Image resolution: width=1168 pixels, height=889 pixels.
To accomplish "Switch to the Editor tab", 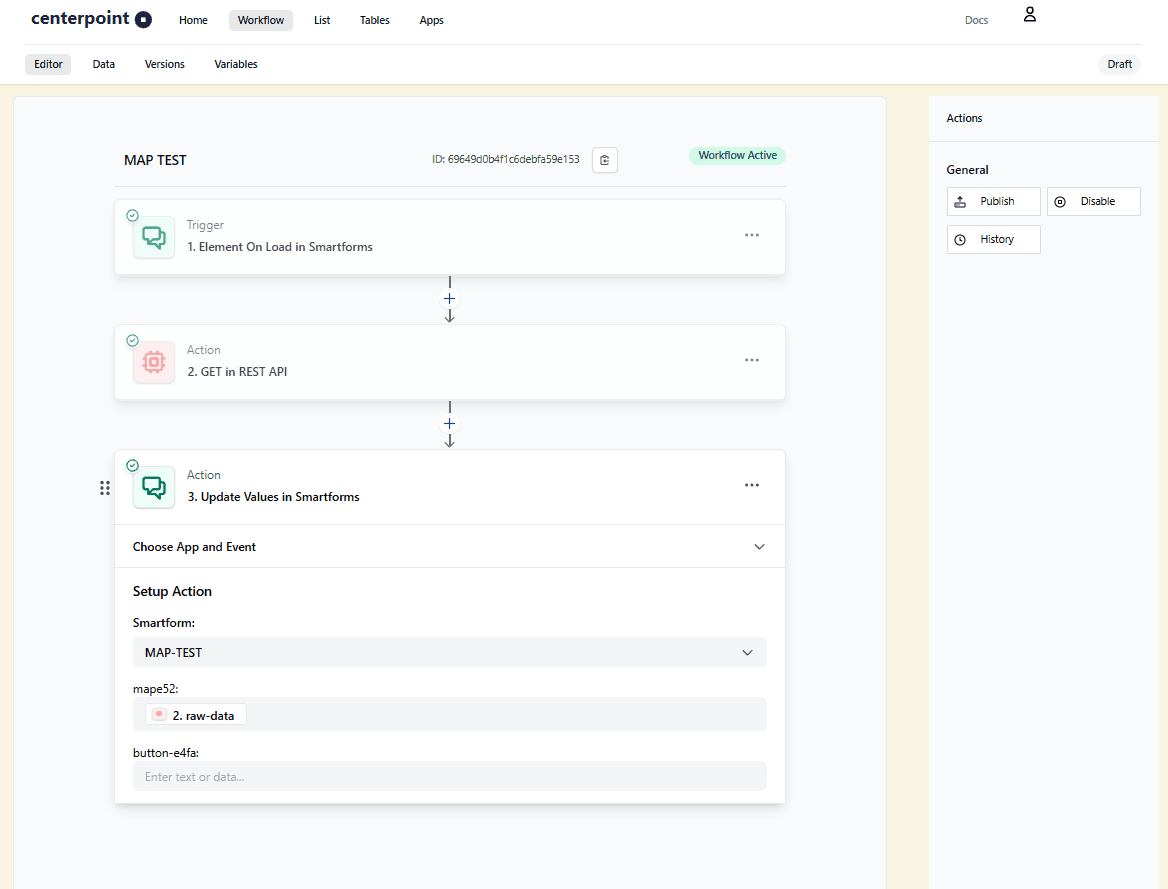I will tap(48, 64).
